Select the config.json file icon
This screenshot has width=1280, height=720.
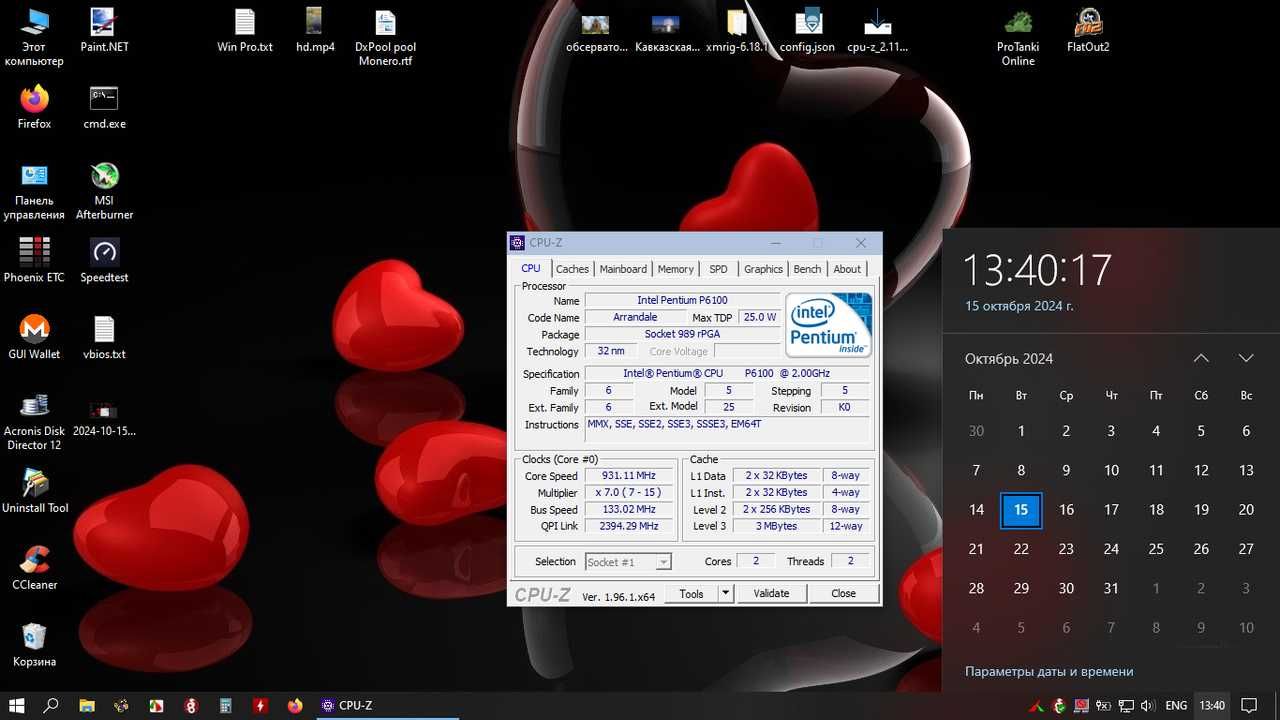click(807, 31)
